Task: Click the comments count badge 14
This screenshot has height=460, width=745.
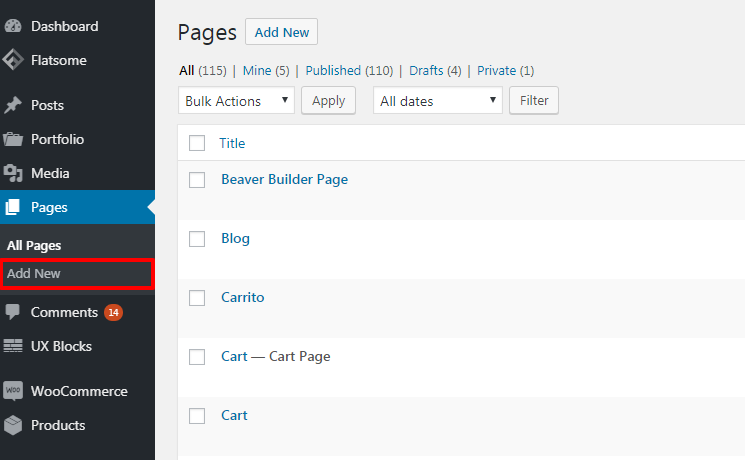Action: pos(114,312)
